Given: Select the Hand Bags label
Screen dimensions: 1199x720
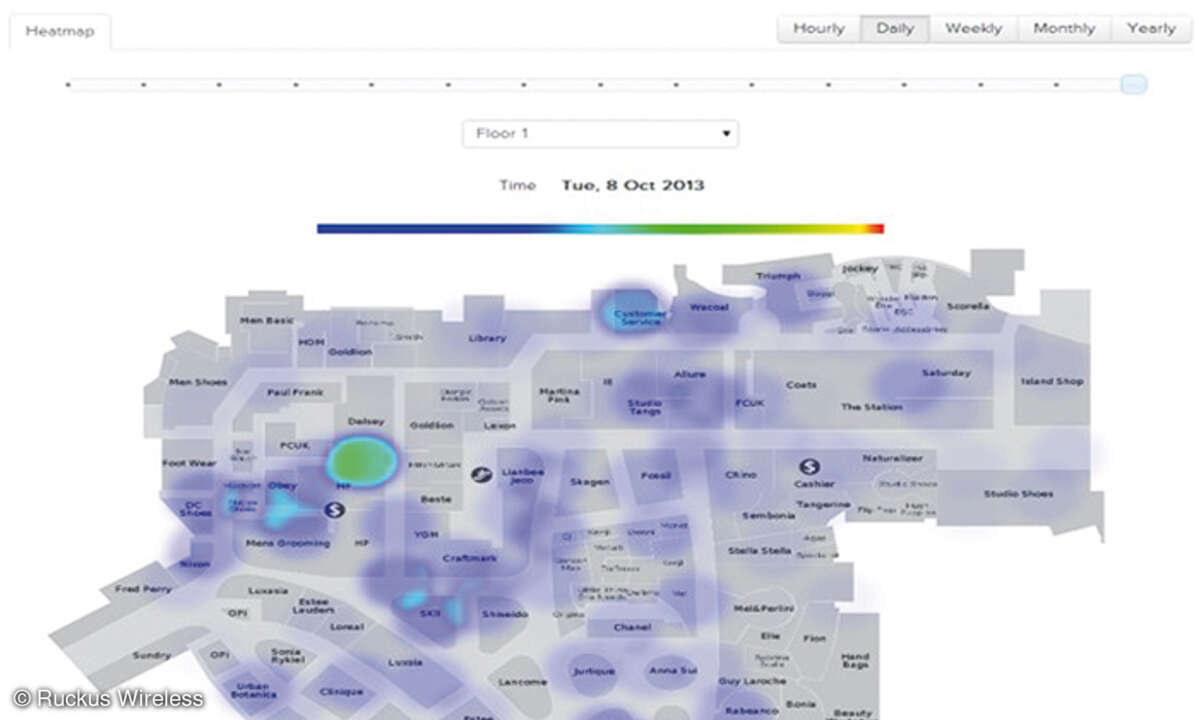Looking at the screenshot, I should point(855,660).
